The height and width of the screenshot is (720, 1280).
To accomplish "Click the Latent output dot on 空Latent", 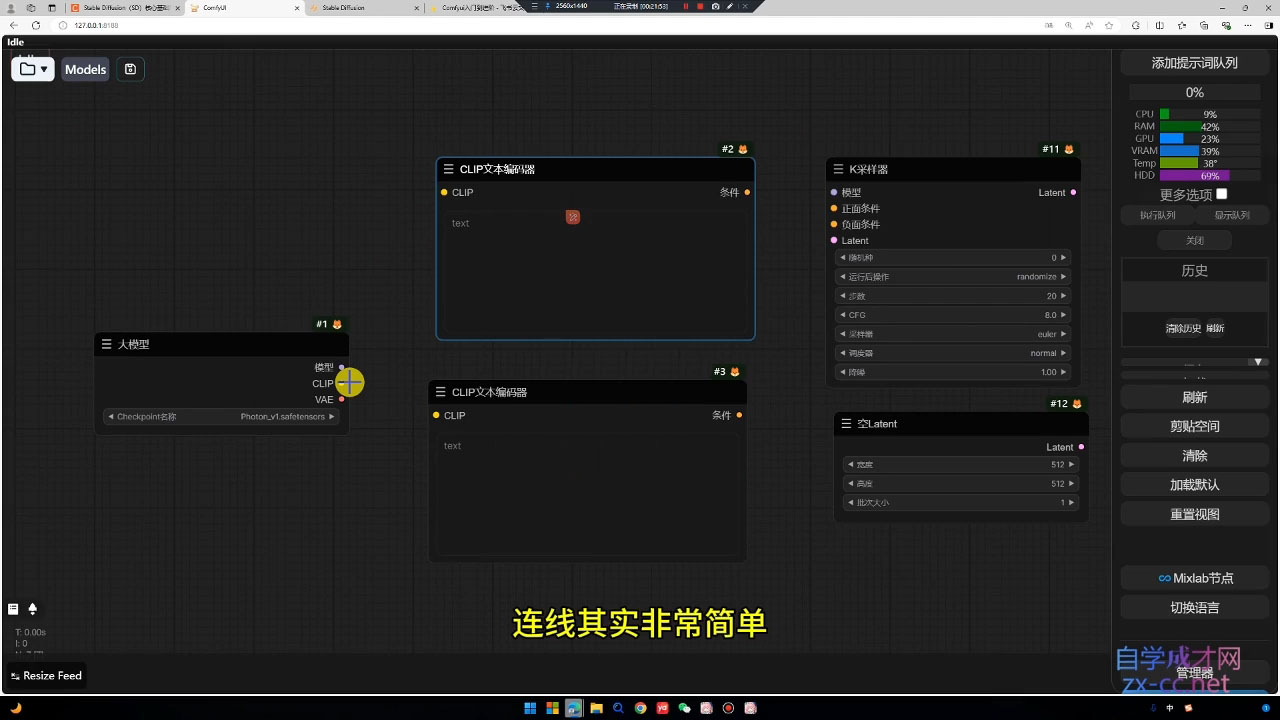I will [x=1081, y=447].
